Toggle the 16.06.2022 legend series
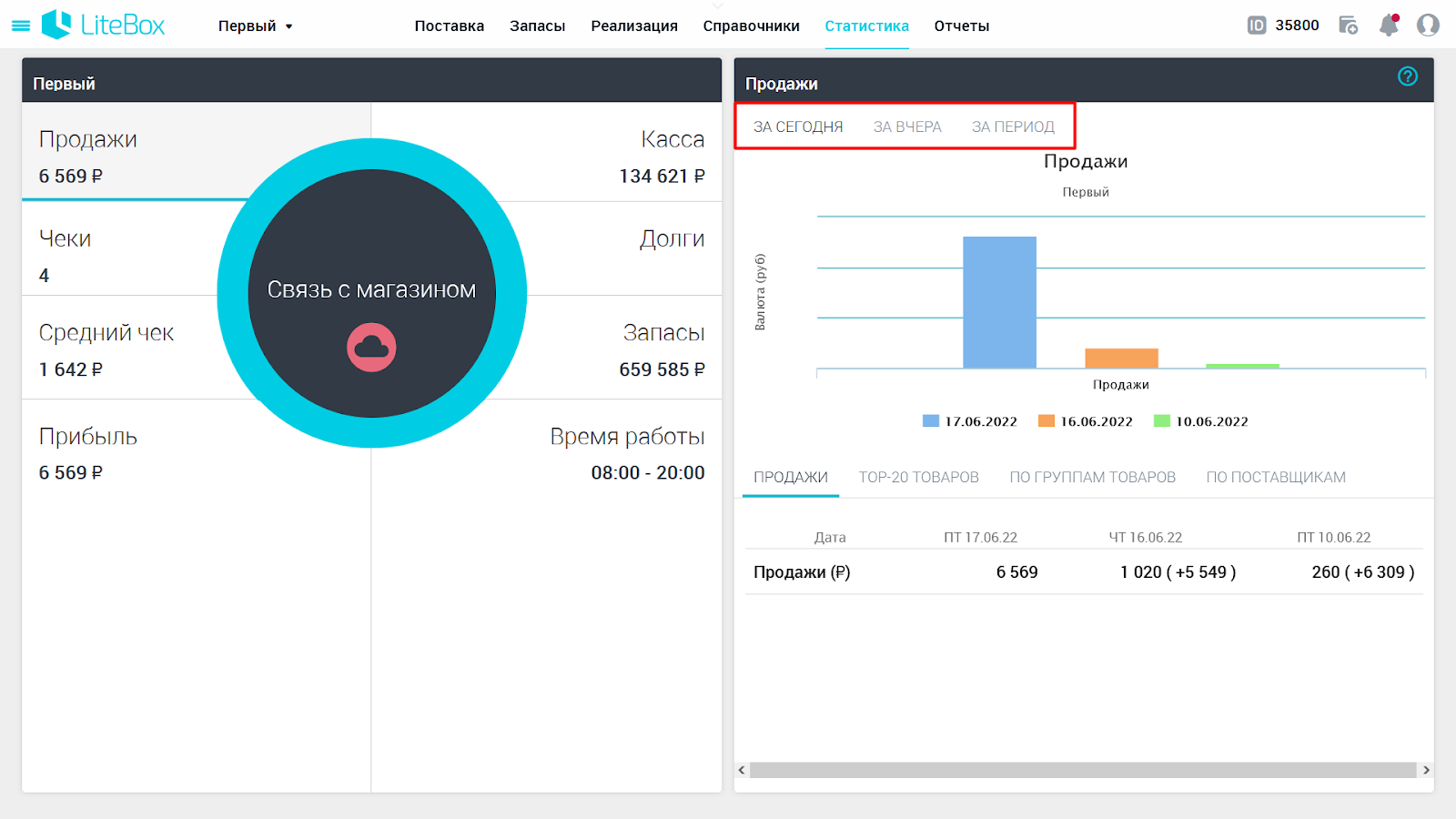 pyautogui.click(x=1086, y=421)
